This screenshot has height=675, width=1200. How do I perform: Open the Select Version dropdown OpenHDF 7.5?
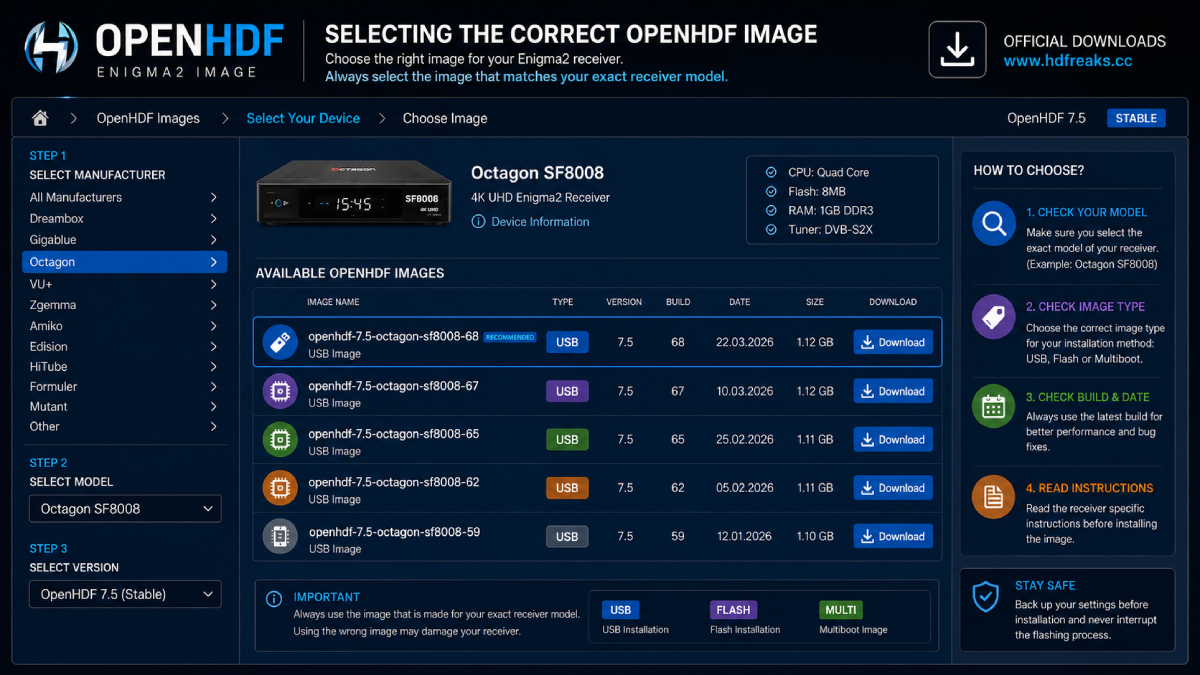pos(125,594)
